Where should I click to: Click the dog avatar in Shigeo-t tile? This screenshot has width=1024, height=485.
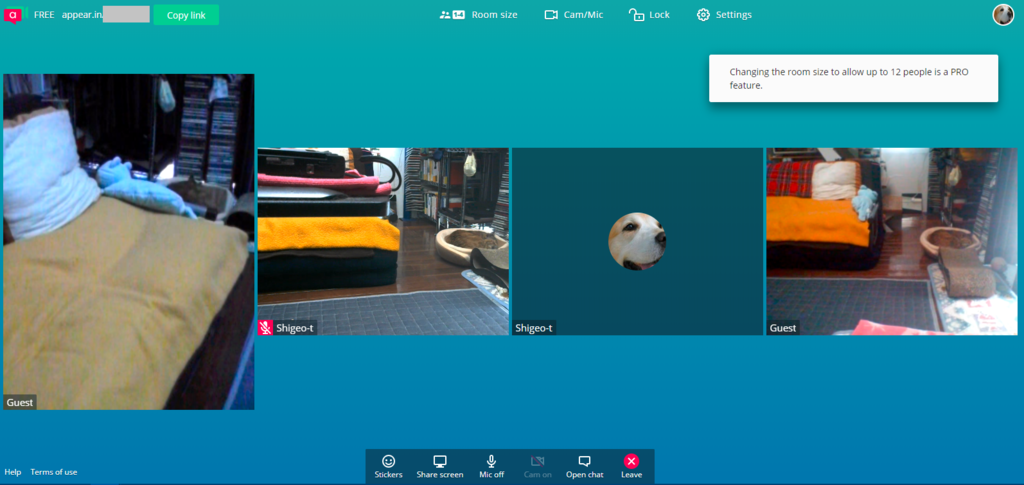click(x=637, y=241)
